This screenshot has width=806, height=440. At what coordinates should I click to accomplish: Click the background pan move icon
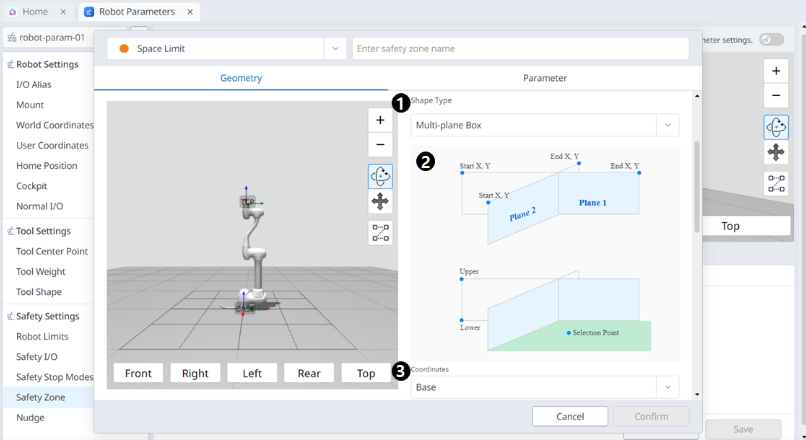point(776,152)
